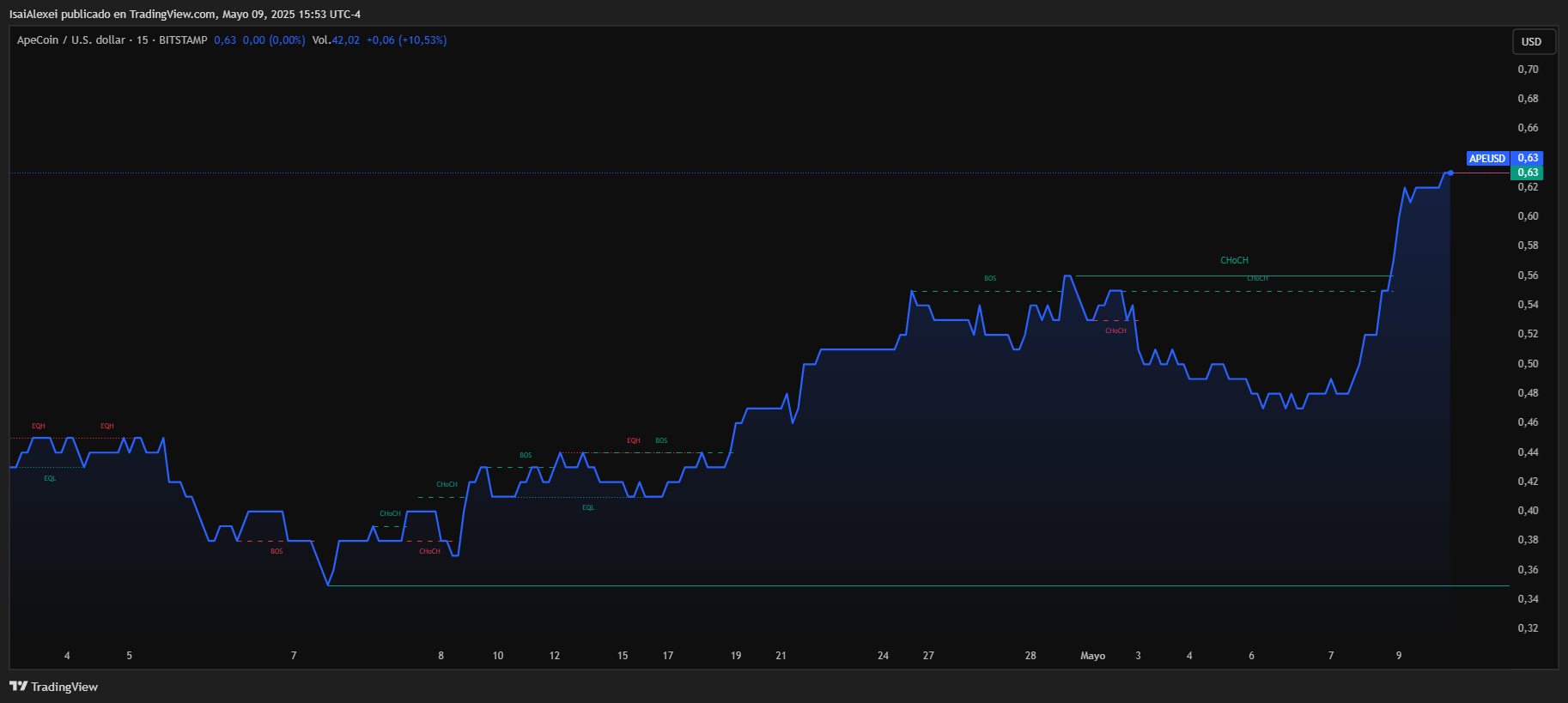Open the USD currency selector
The width and height of the screenshot is (1568, 703).
tap(1531, 42)
